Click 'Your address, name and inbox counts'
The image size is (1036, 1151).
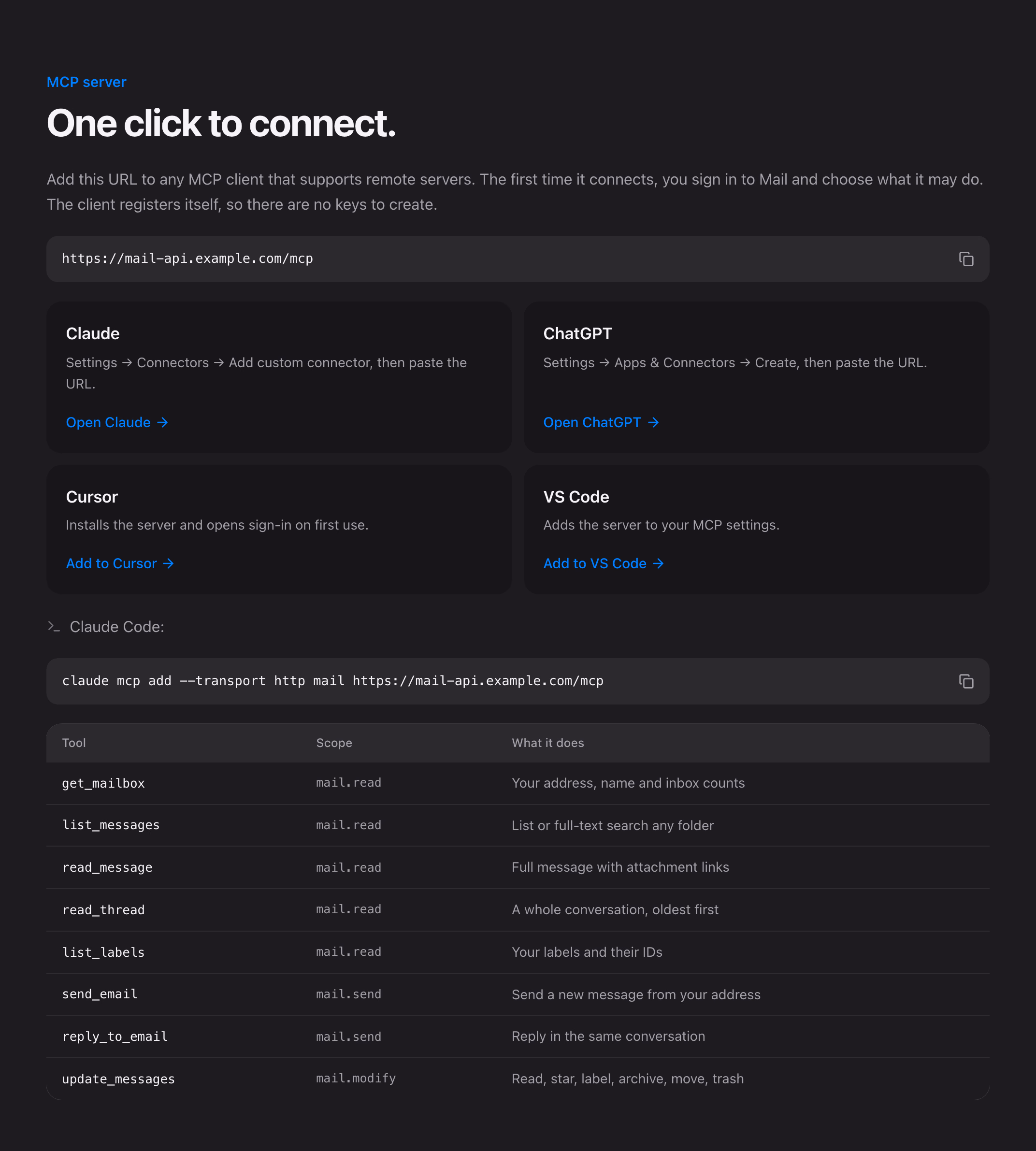(x=628, y=783)
